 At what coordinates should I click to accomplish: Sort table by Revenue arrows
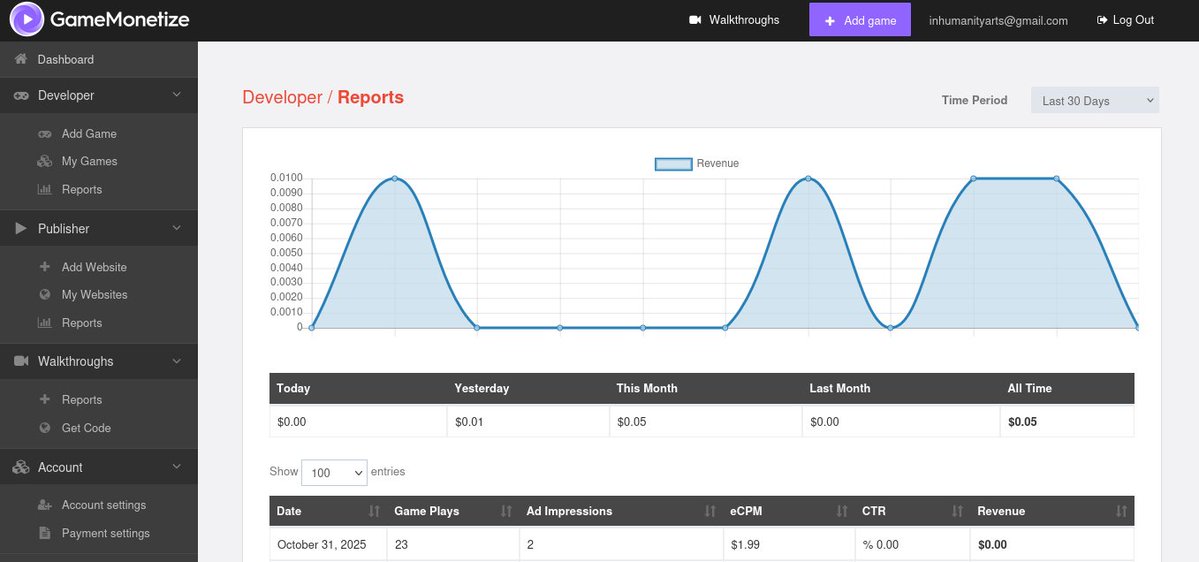coord(1122,511)
